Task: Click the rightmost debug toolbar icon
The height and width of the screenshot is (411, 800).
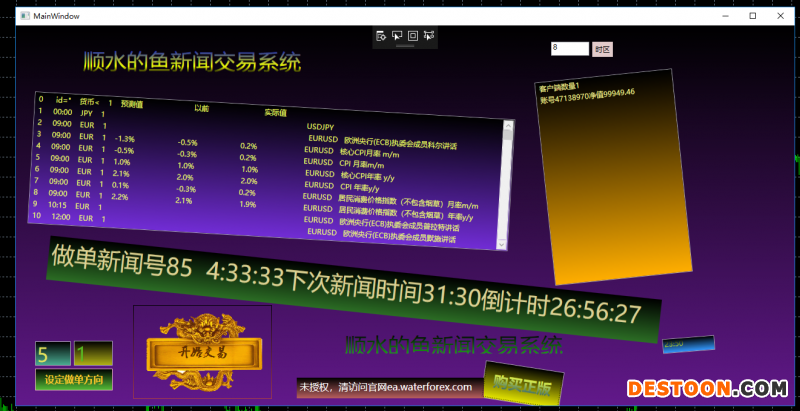Action: (x=429, y=36)
